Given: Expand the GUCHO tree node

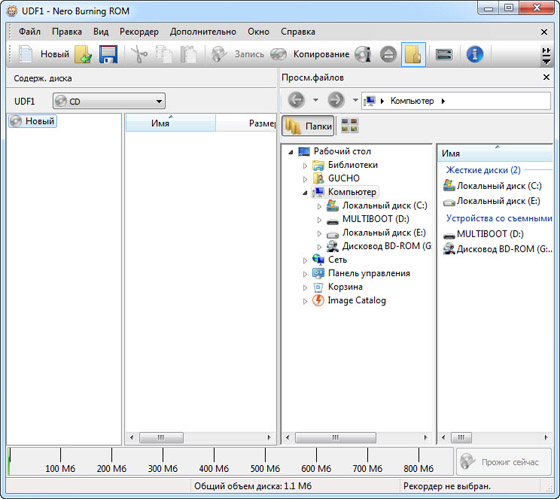Looking at the screenshot, I should click(x=305, y=179).
